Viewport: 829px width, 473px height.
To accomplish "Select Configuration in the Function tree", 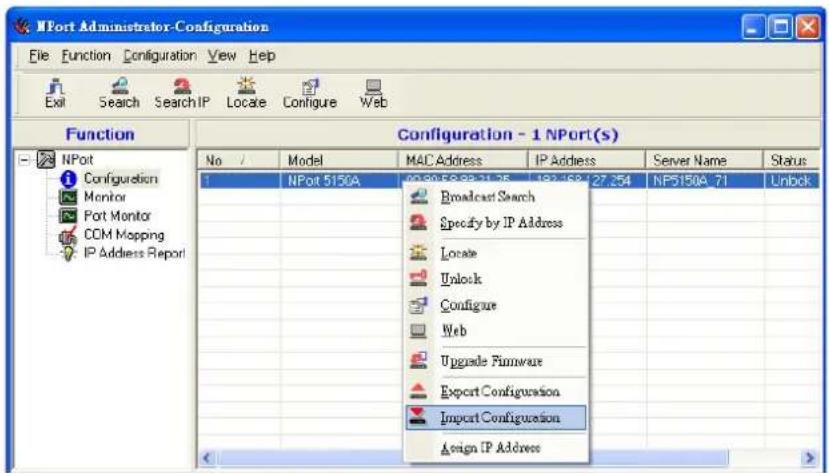I will click(x=121, y=179).
